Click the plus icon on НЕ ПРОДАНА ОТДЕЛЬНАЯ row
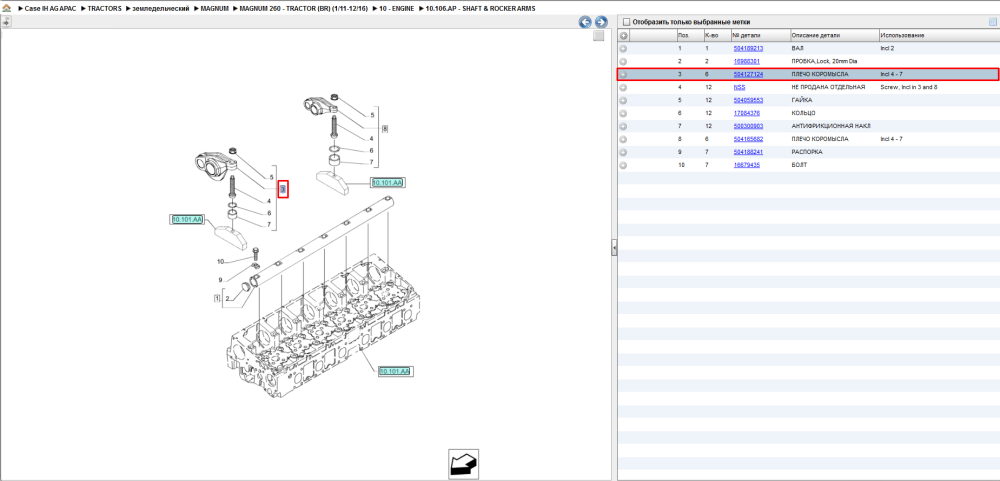The image size is (1000, 481). click(623, 87)
